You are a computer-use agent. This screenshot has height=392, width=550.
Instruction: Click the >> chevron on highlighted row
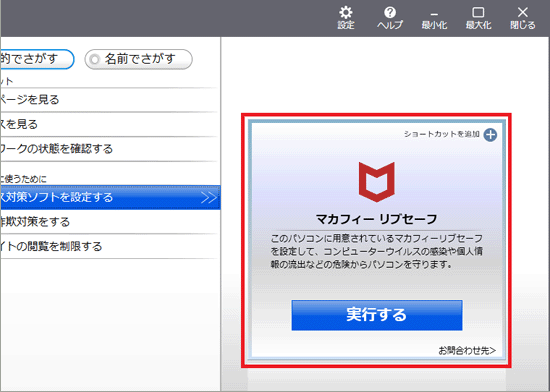(x=209, y=198)
